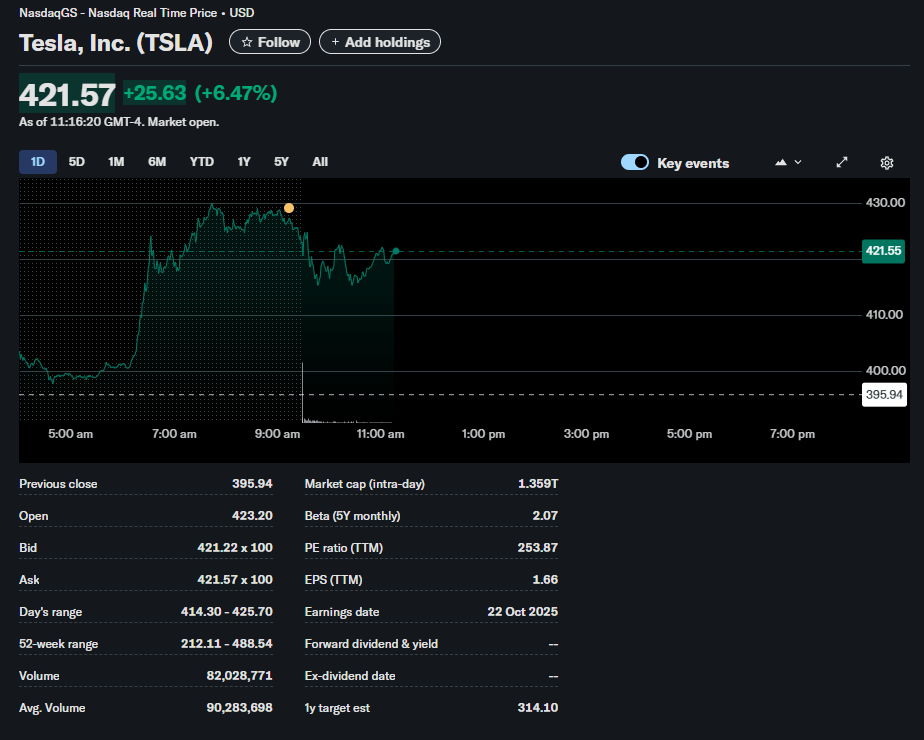Switch to 5D time range
The width and height of the screenshot is (924, 740).
click(77, 162)
